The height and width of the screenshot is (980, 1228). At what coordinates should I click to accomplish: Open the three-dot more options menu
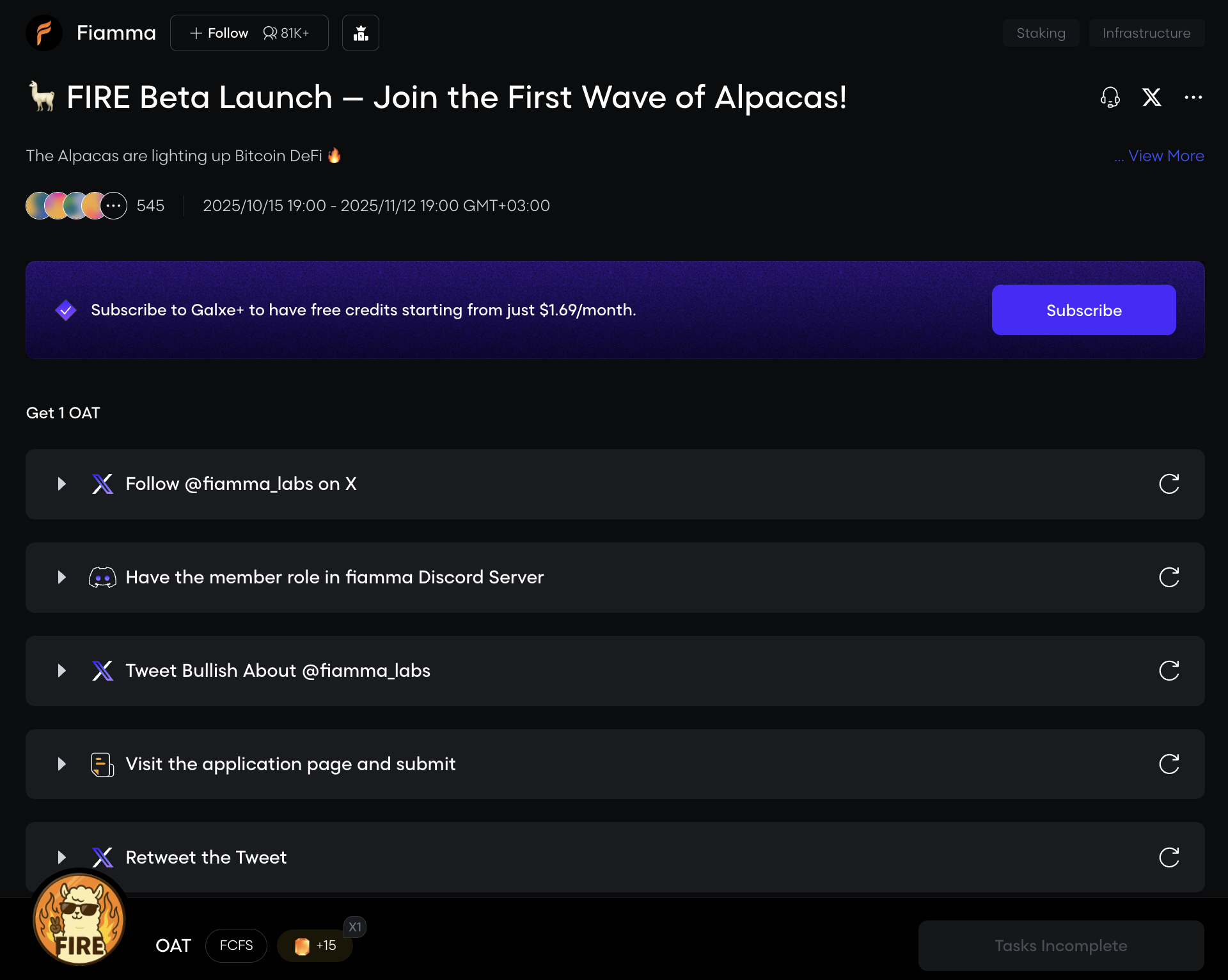pyautogui.click(x=1193, y=97)
